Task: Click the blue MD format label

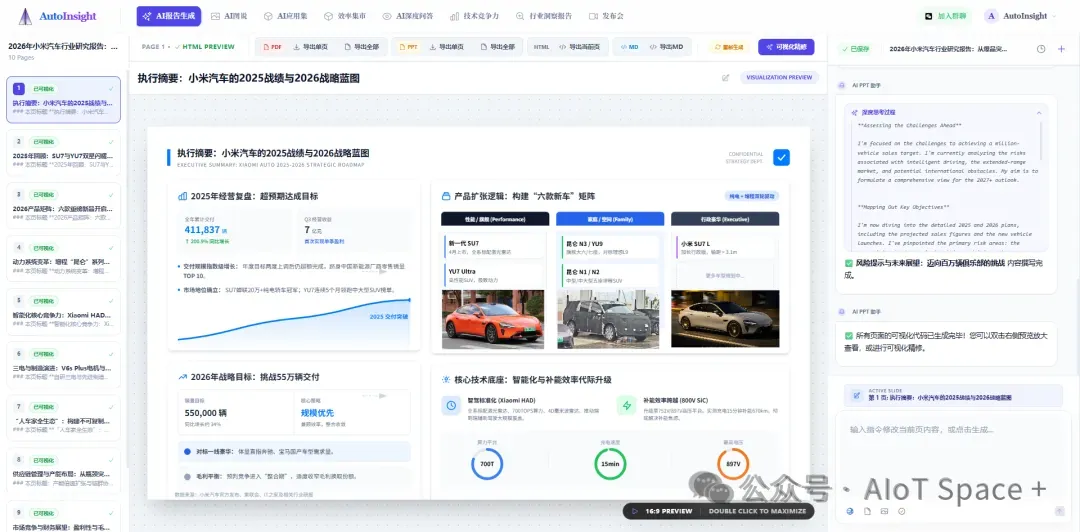Action: 629,47
